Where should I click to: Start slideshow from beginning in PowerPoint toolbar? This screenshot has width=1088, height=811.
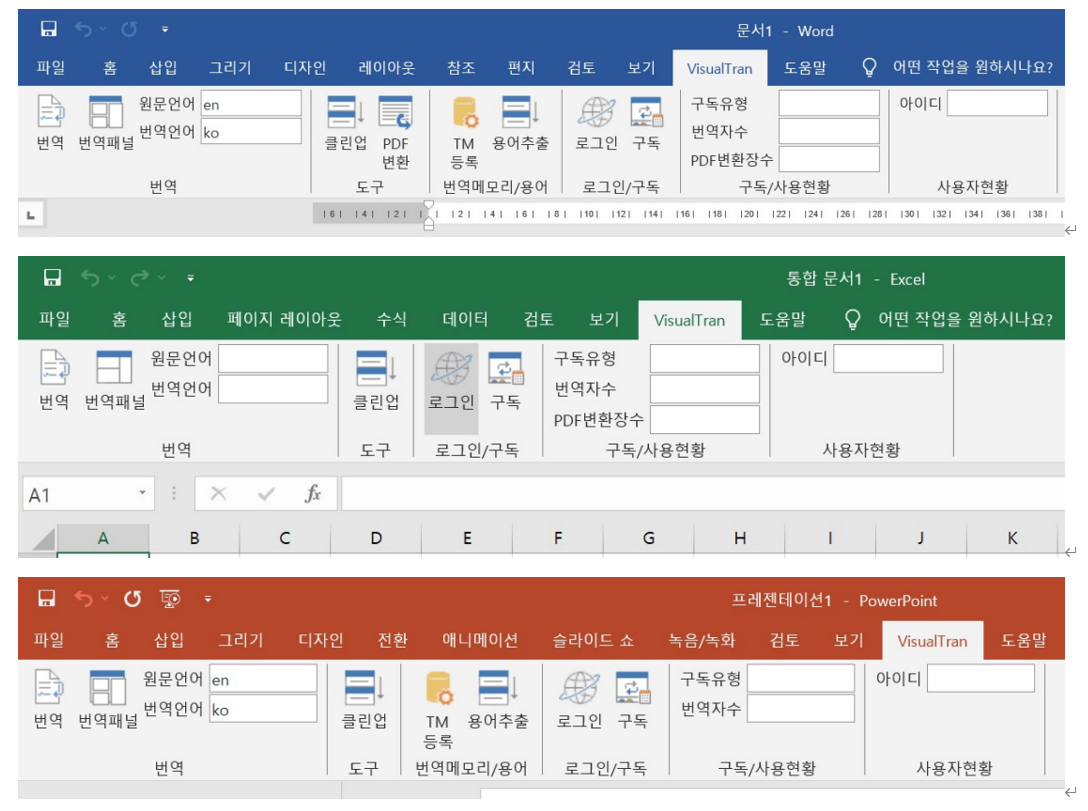point(170,599)
